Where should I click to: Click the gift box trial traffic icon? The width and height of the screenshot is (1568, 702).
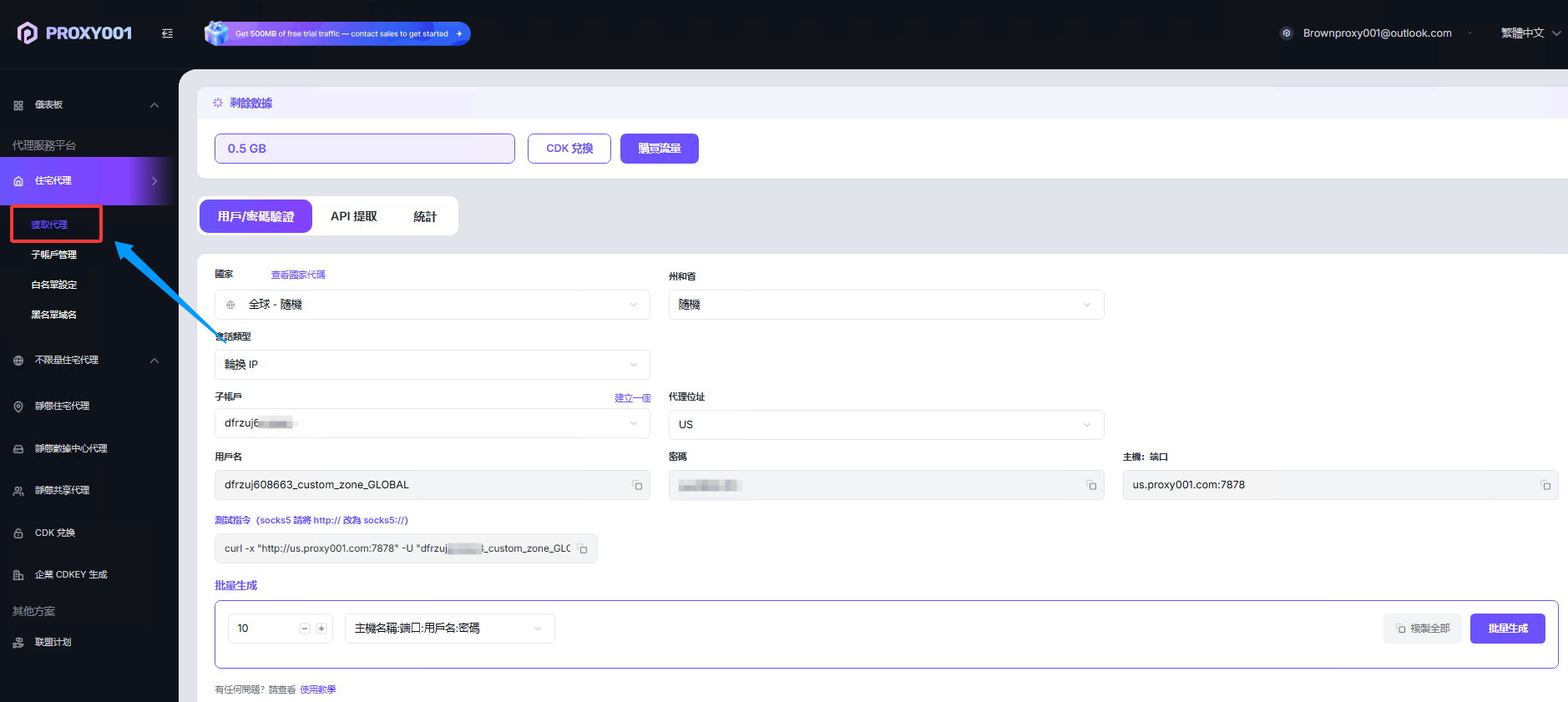(216, 33)
